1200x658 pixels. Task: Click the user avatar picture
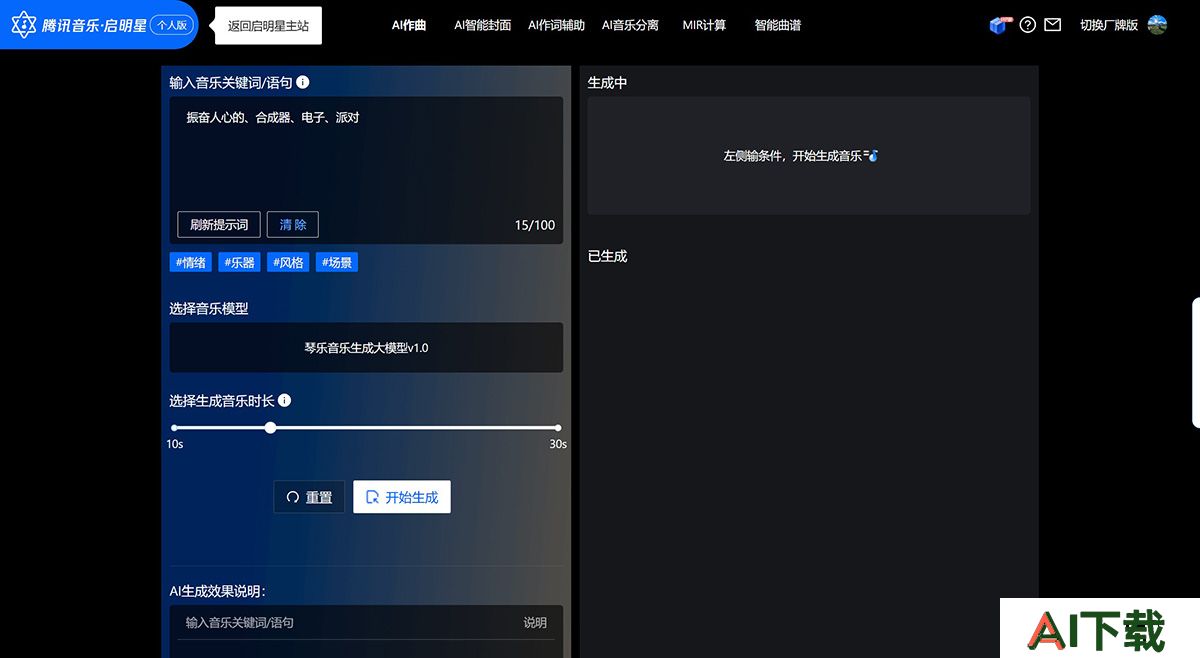(1157, 25)
